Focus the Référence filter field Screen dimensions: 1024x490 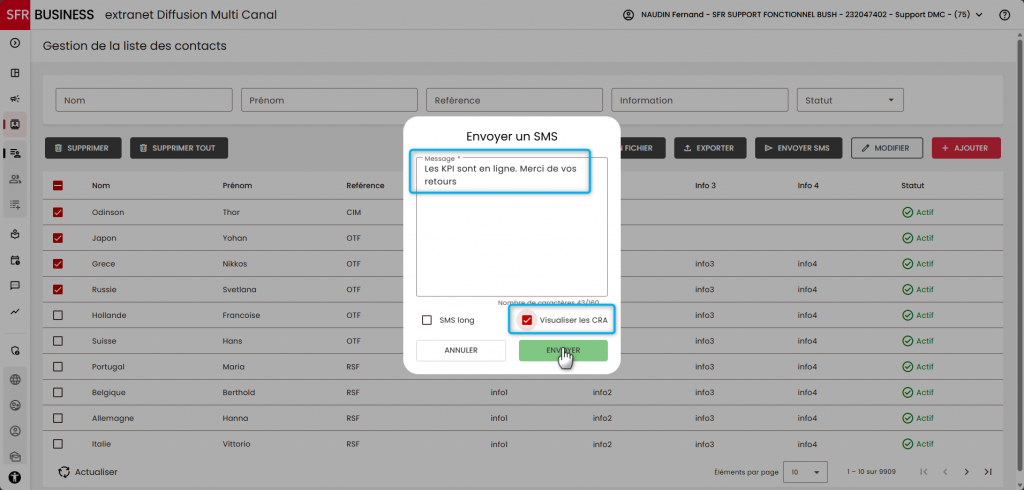click(515, 100)
